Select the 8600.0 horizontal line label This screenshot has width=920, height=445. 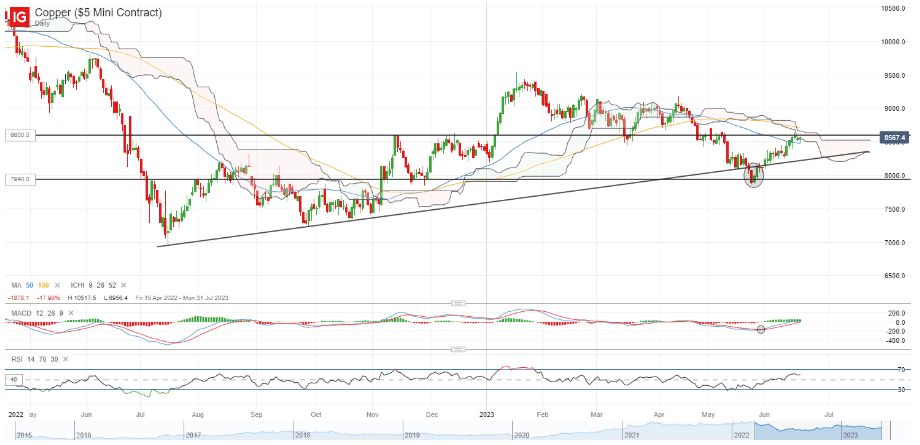point(21,135)
